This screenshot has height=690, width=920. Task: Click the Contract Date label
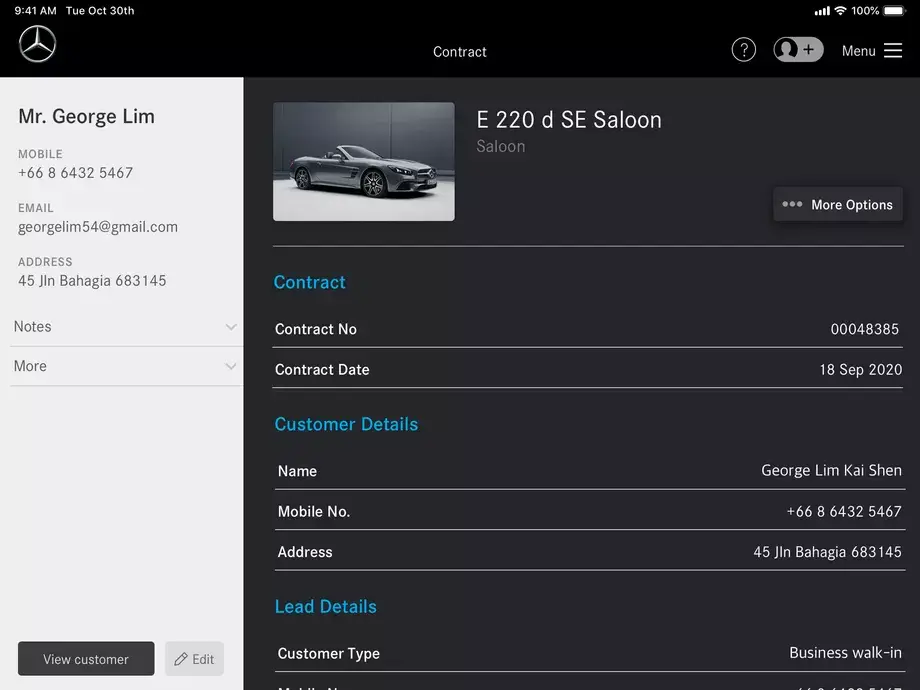(x=322, y=370)
